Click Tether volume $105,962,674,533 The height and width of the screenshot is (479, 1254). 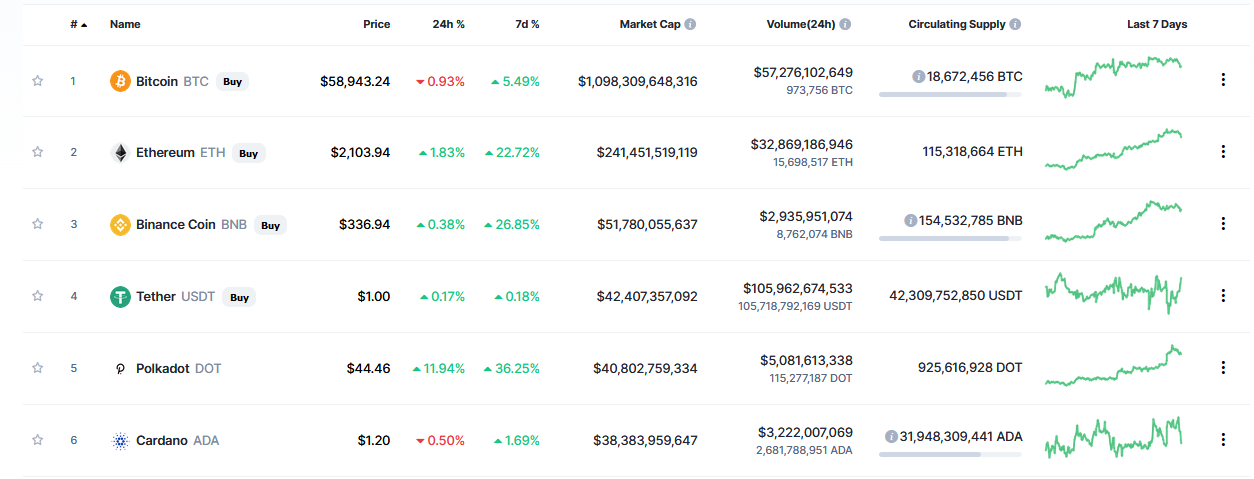[798, 288]
